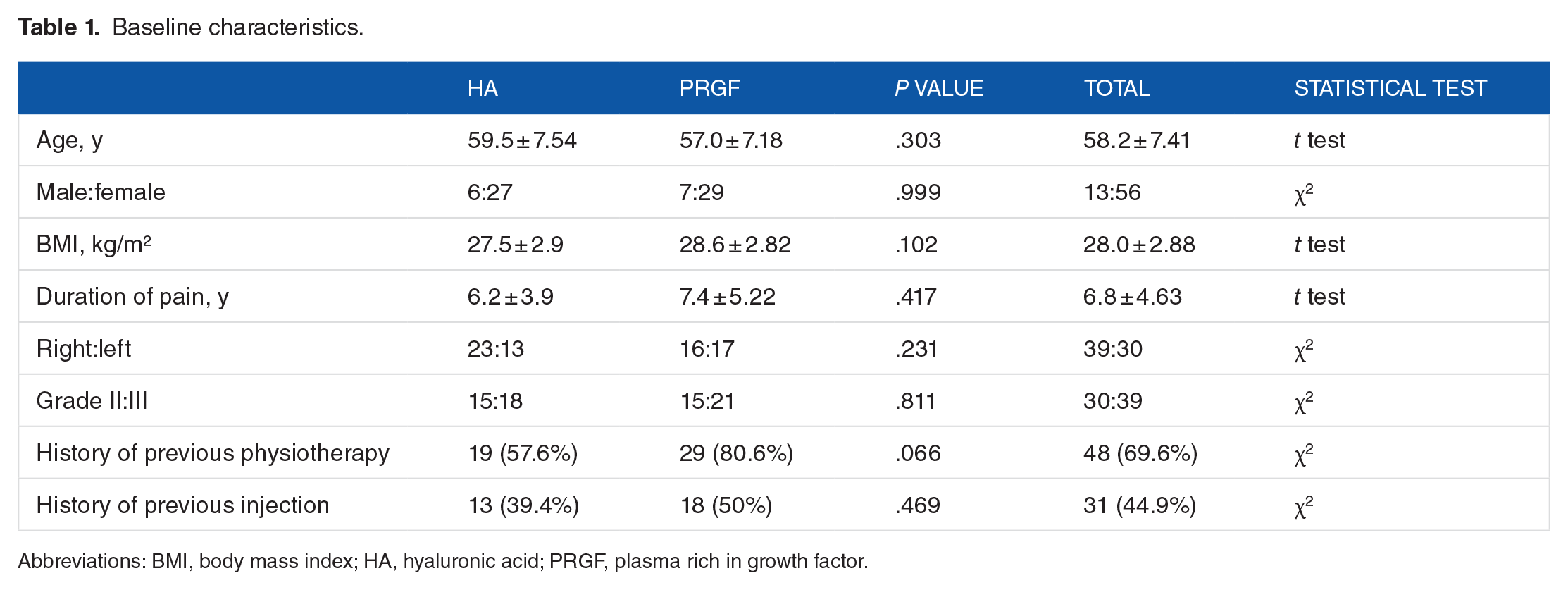Click the .066 physiotherapy P value

[x=918, y=453]
